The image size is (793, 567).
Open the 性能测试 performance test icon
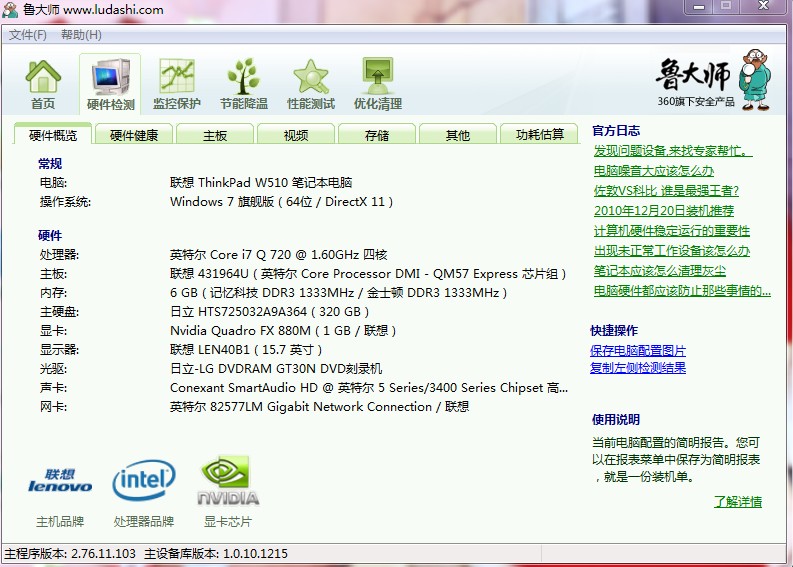tap(311, 84)
